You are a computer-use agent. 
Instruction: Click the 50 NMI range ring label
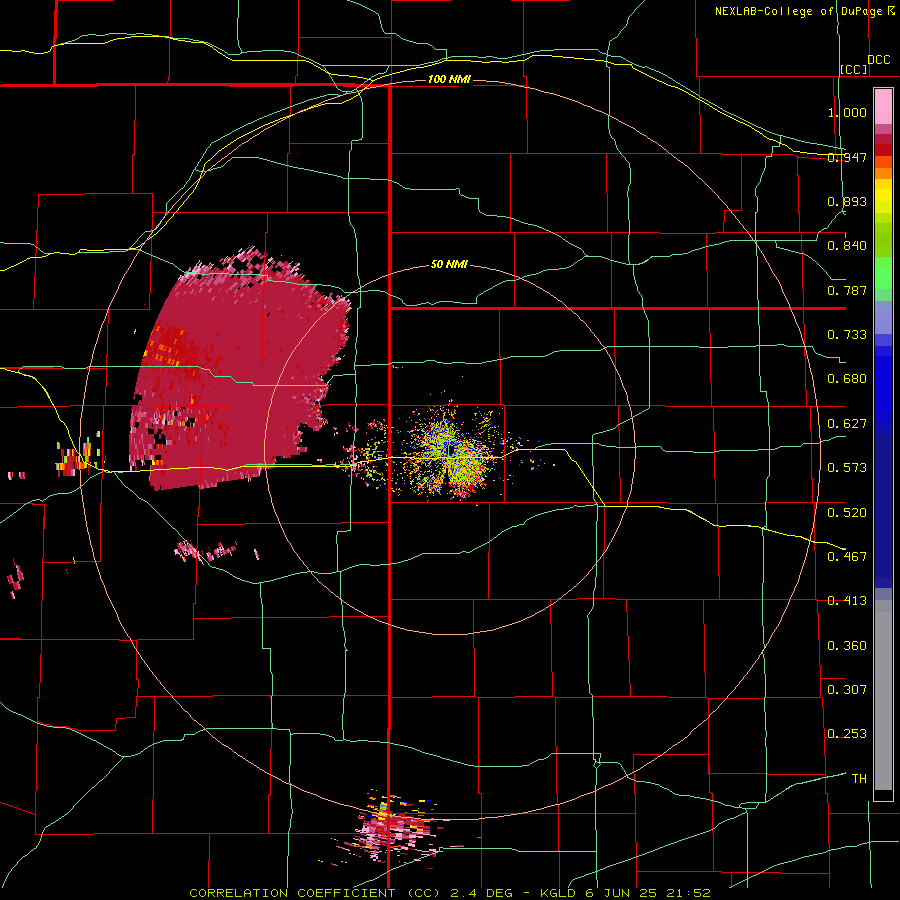tap(449, 265)
